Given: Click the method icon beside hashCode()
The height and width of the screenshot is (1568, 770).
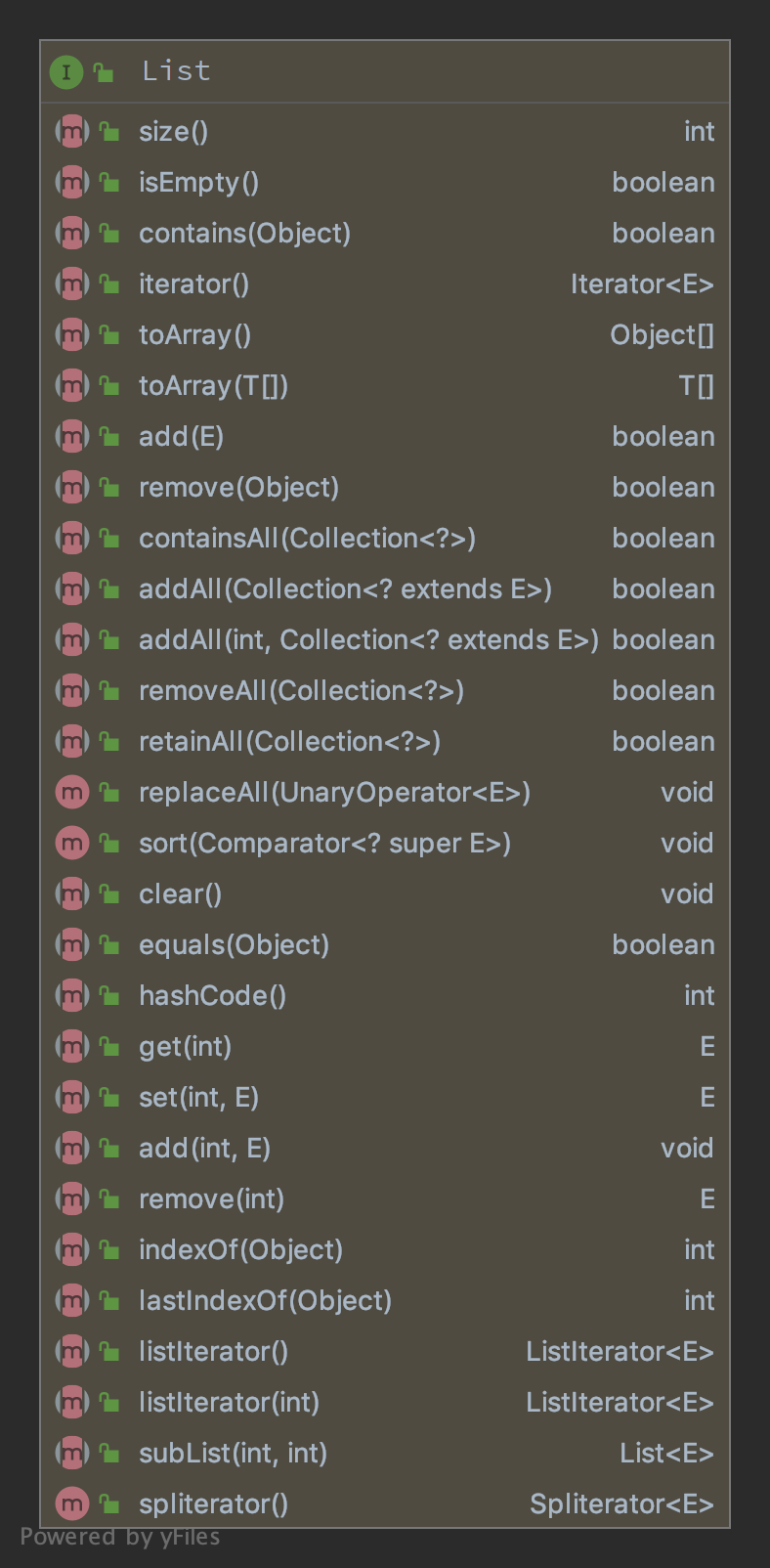Looking at the screenshot, I should point(72,995).
